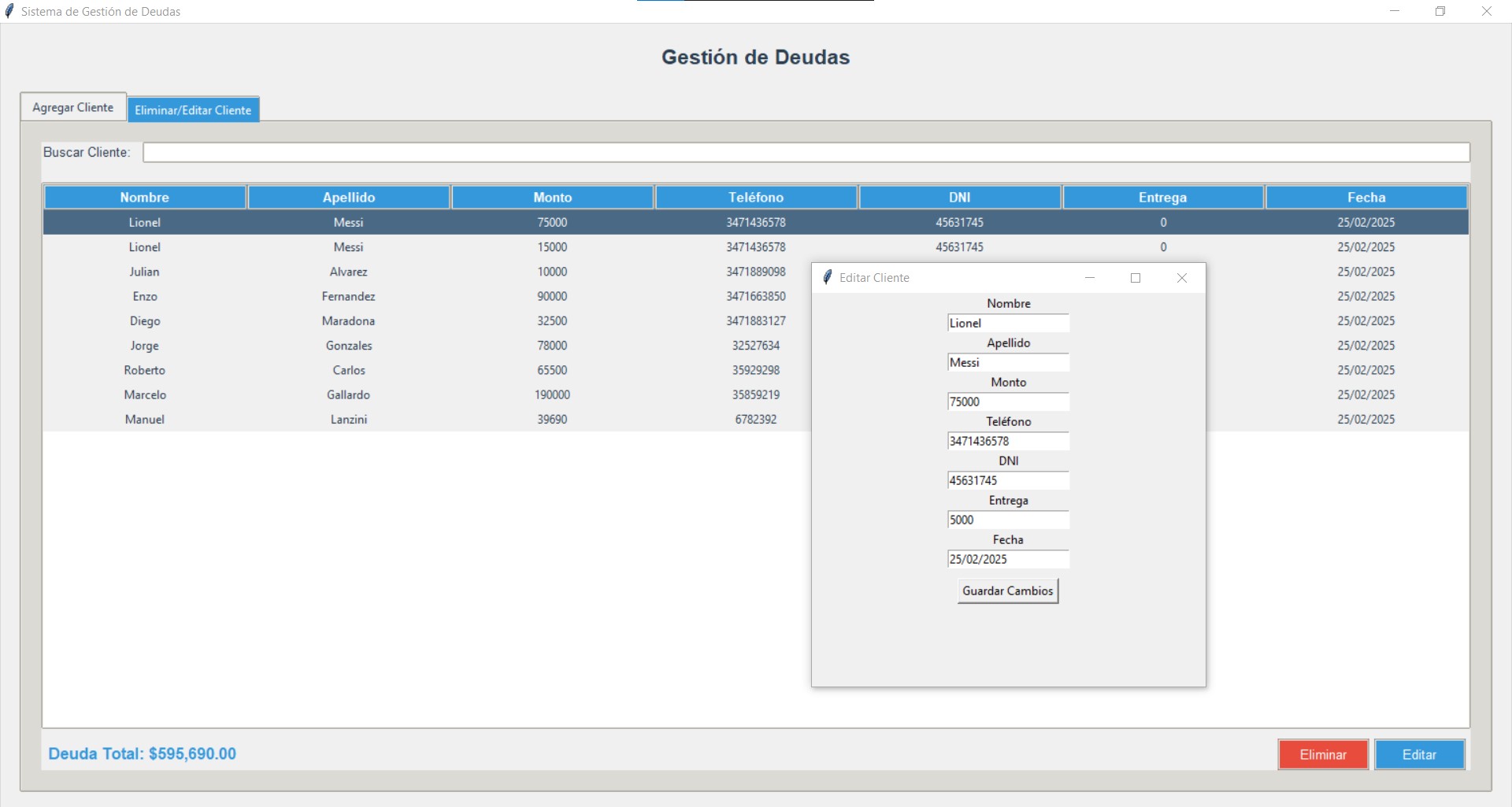The width and height of the screenshot is (1512, 807).
Task: Click the Monto input field in dialog
Action: pos(1008,402)
